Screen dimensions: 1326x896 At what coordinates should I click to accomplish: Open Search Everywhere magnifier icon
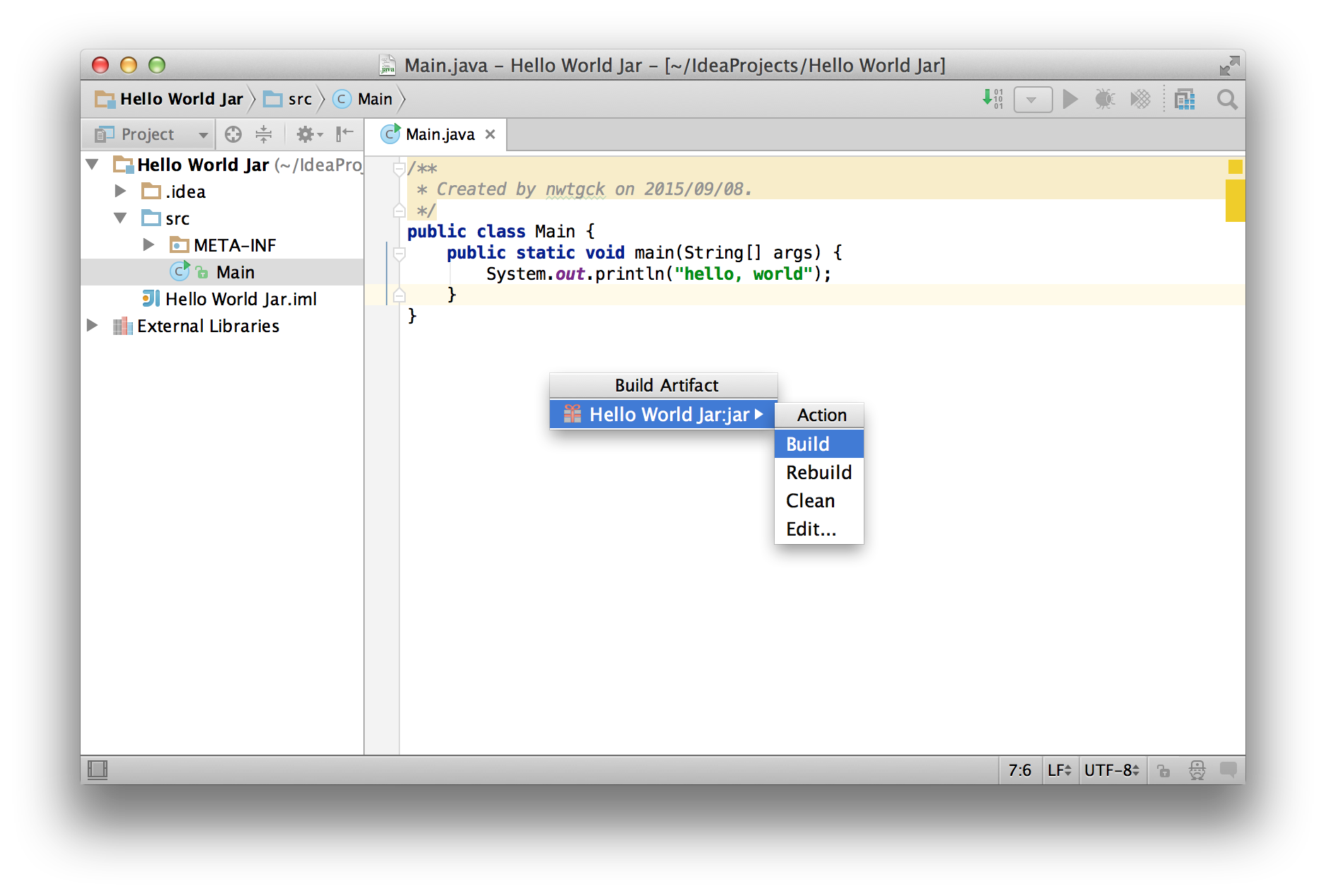(x=1226, y=99)
